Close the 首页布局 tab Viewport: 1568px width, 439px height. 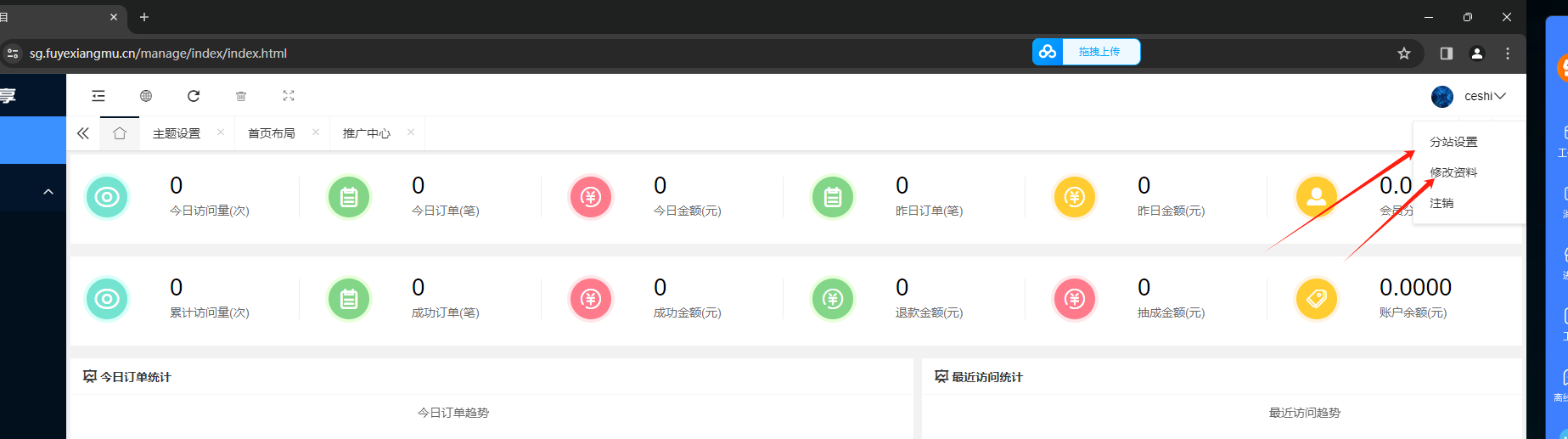[316, 132]
